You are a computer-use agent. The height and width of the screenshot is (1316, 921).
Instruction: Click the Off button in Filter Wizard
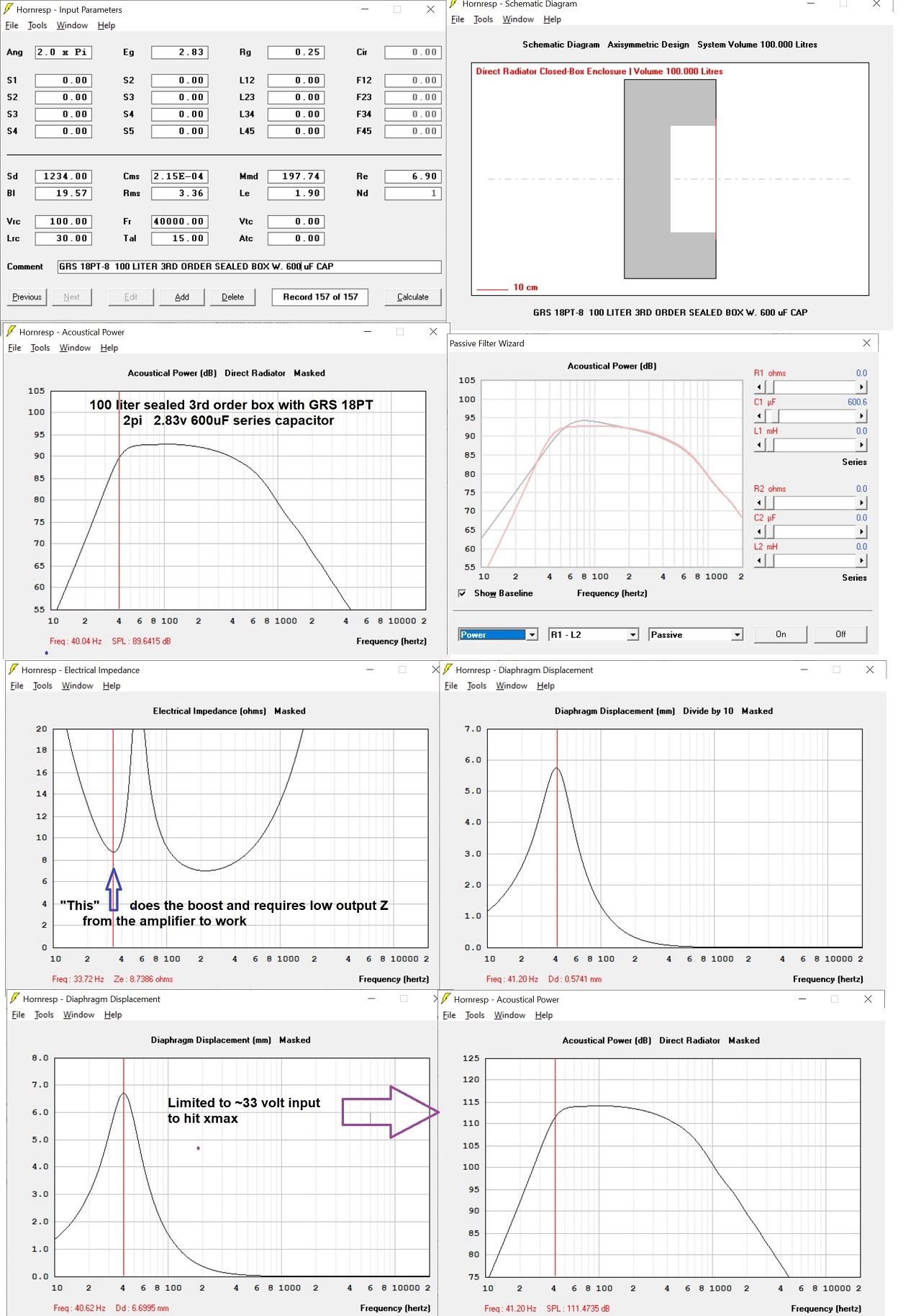click(x=840, y=634)
